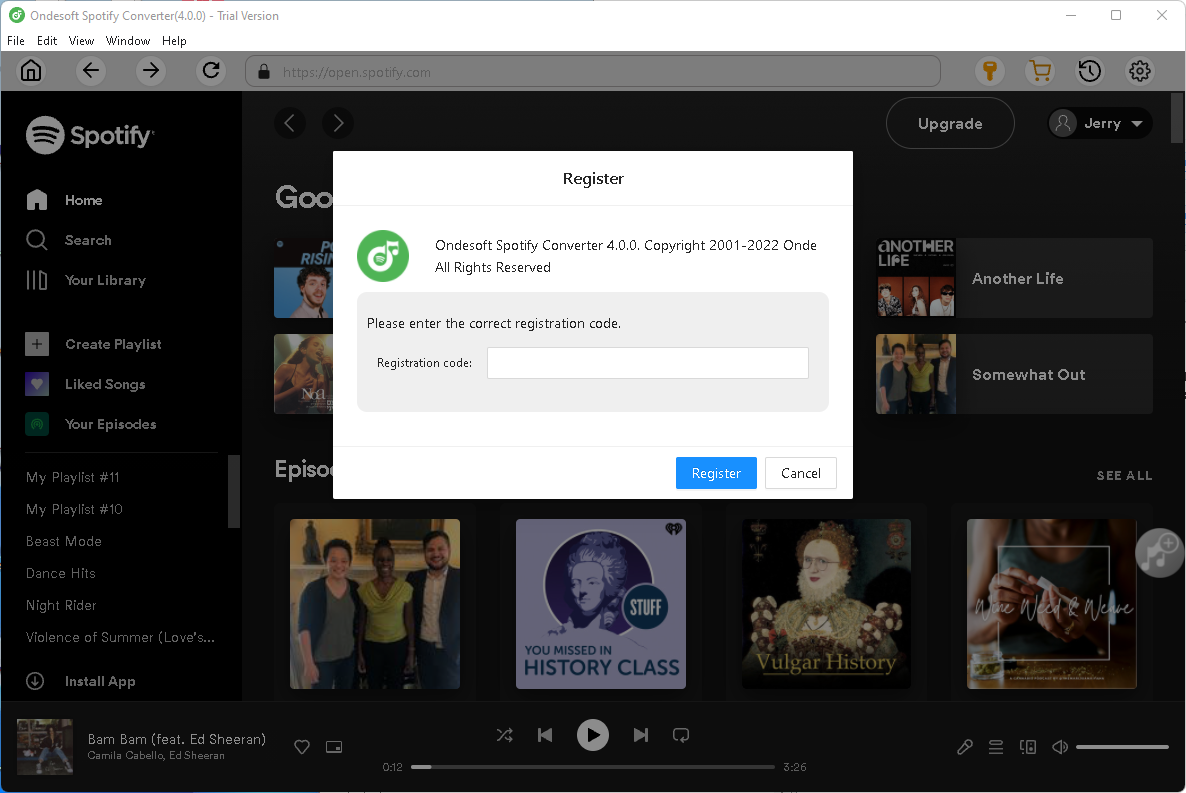The width and height of the screenshot is (1186, 793).
Task: Click Install App link
Action: pyautogui.click(x=100, y=681)
